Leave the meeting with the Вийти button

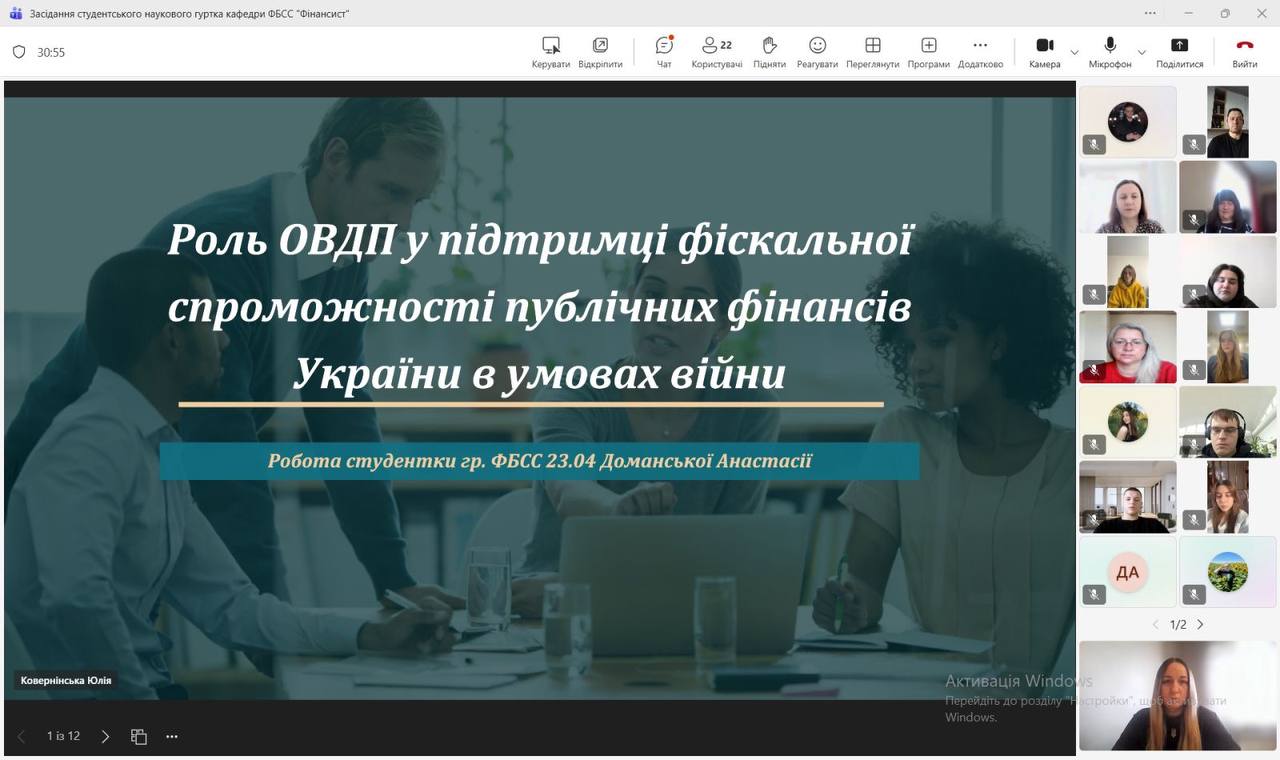point(1244,52)
